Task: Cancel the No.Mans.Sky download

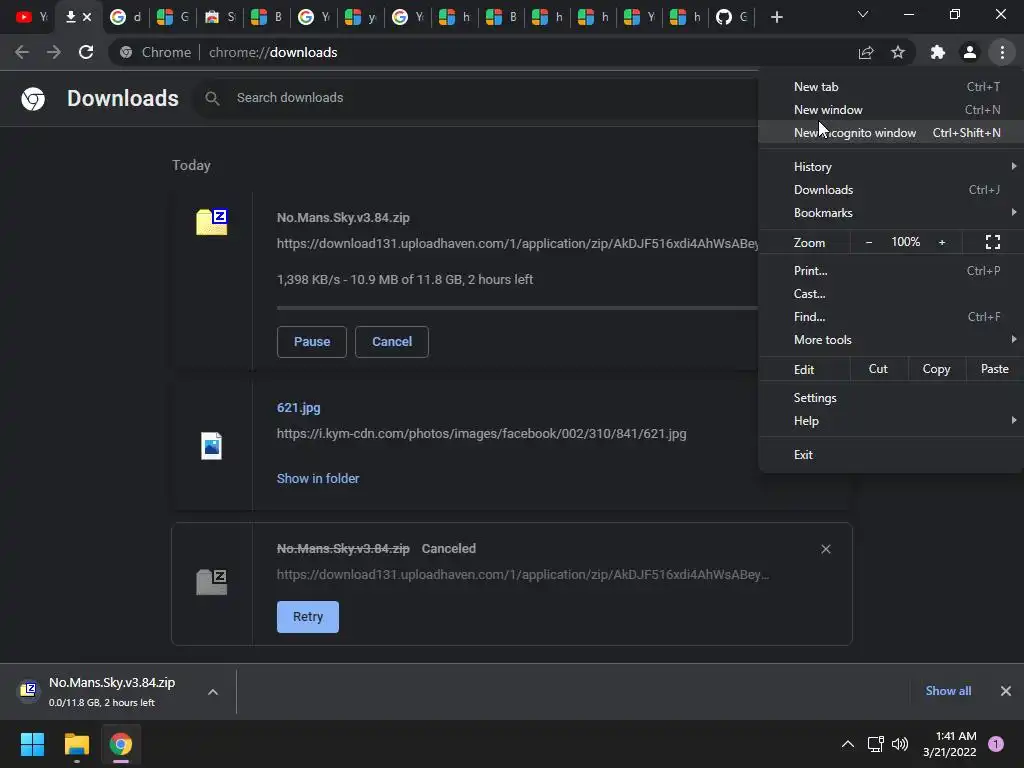Action: (392, 342)
